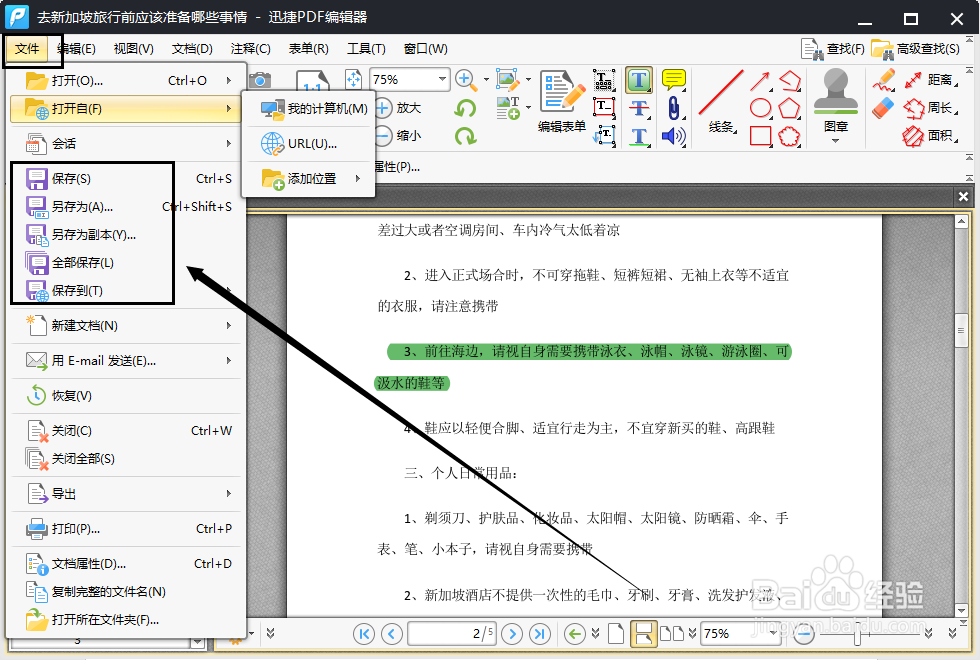The width and height of the screenshot is (980, 660).
Task: Click the green go back view arrow
Action: [574, 634]
